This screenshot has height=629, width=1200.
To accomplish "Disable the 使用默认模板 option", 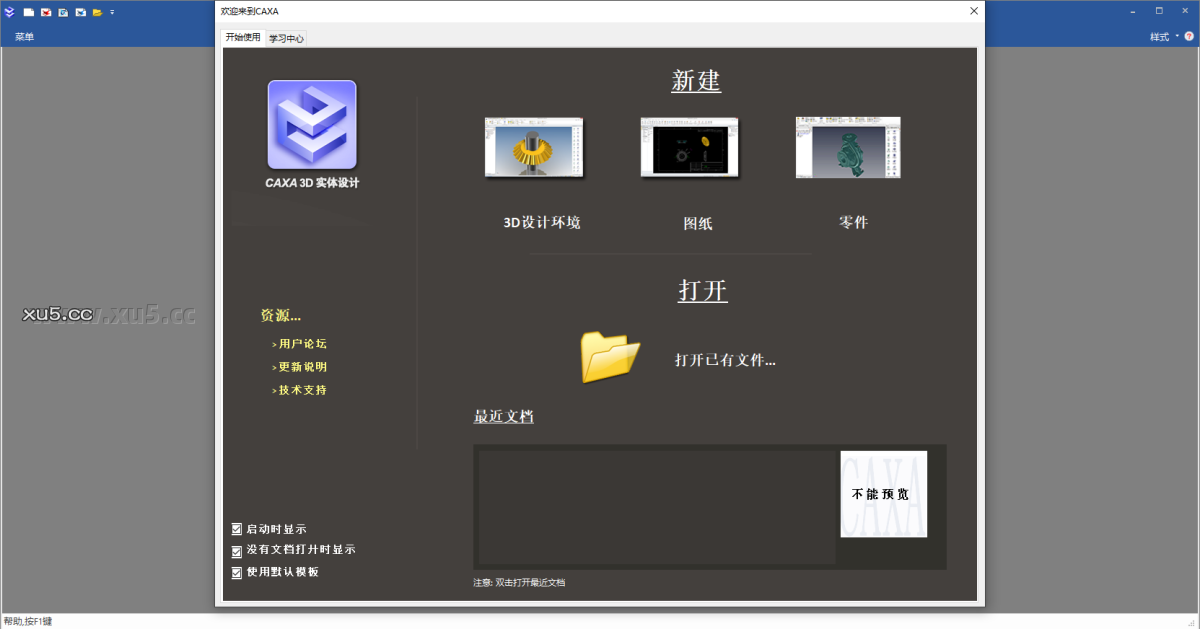I will 237,571.
